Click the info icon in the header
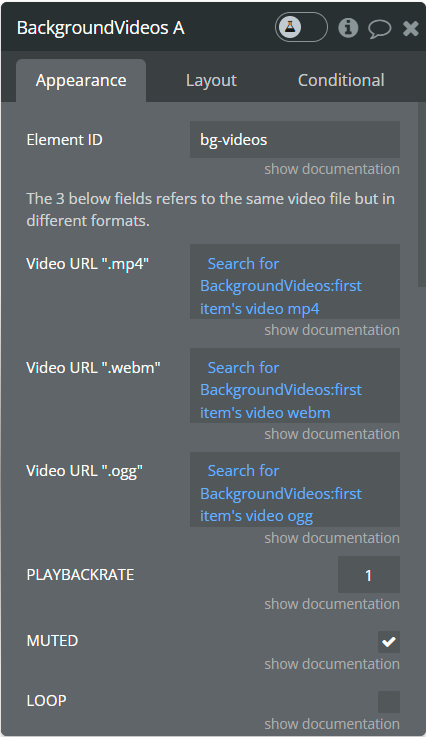This screenshot has height=737, width=426. (348, 28)
